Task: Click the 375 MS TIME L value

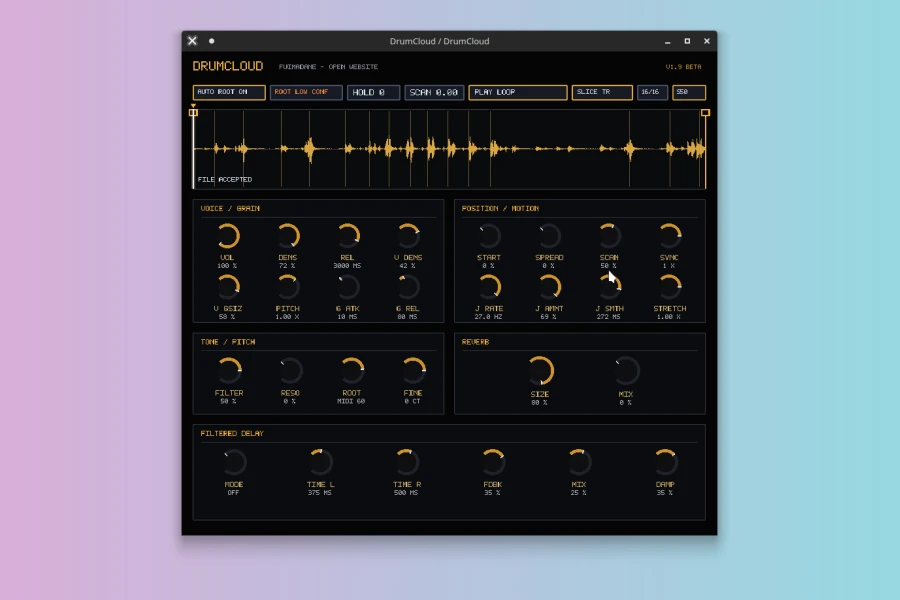Action: (320, 493)
